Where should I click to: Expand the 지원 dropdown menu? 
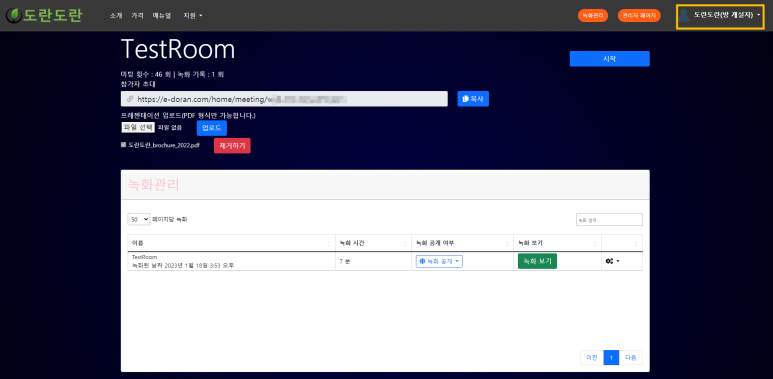coord(193,16)
